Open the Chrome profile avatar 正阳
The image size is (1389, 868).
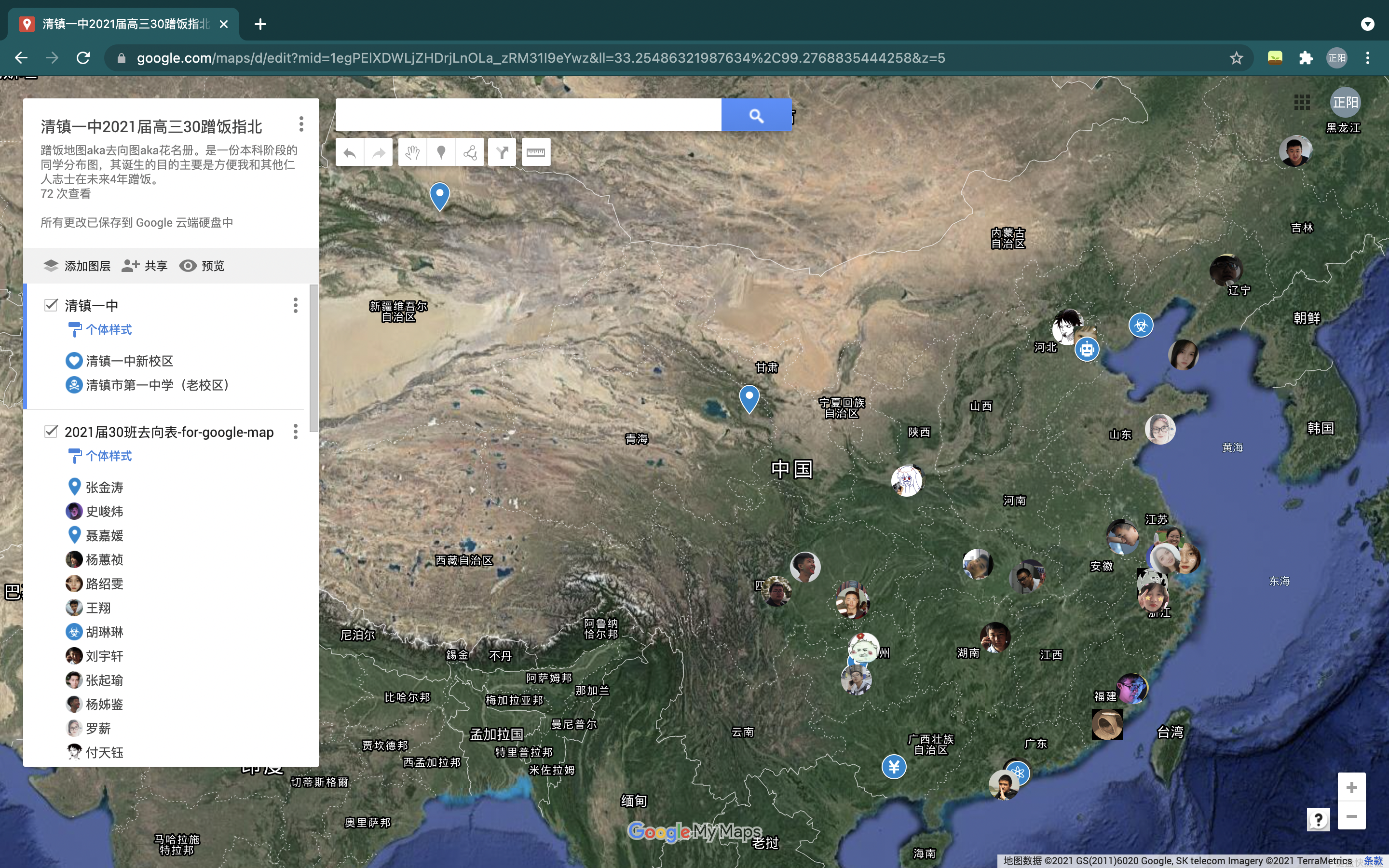[1337, 58]
